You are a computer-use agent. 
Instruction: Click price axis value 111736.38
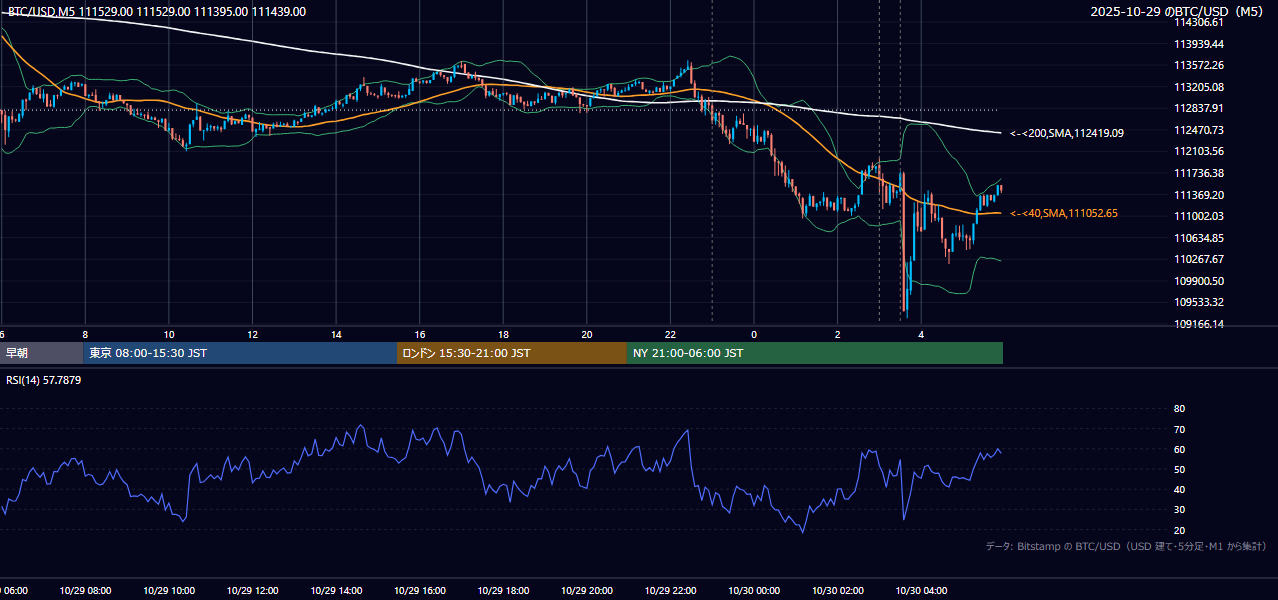click(1199, 173)
